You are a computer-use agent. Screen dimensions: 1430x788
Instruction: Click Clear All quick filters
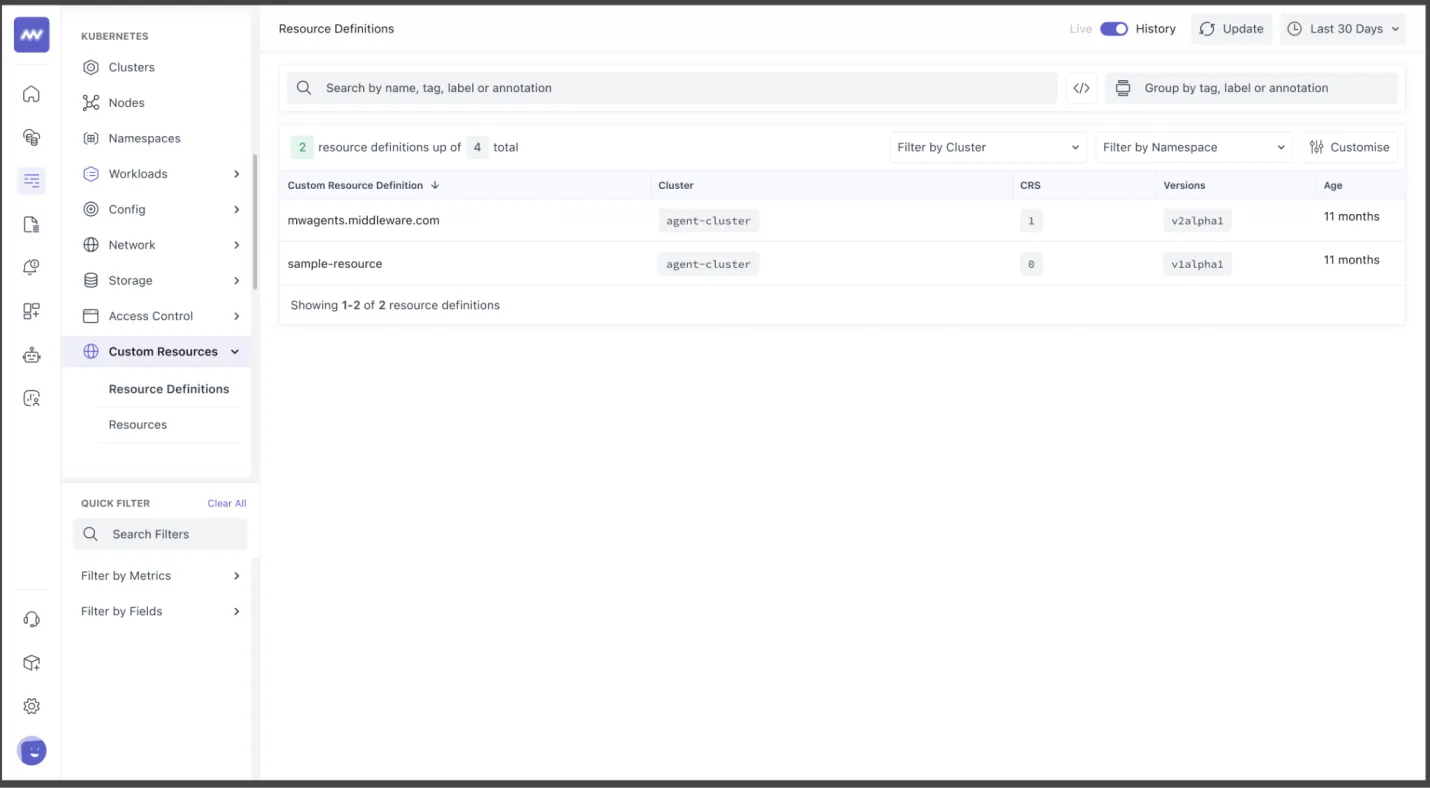[x=227, y=503]
